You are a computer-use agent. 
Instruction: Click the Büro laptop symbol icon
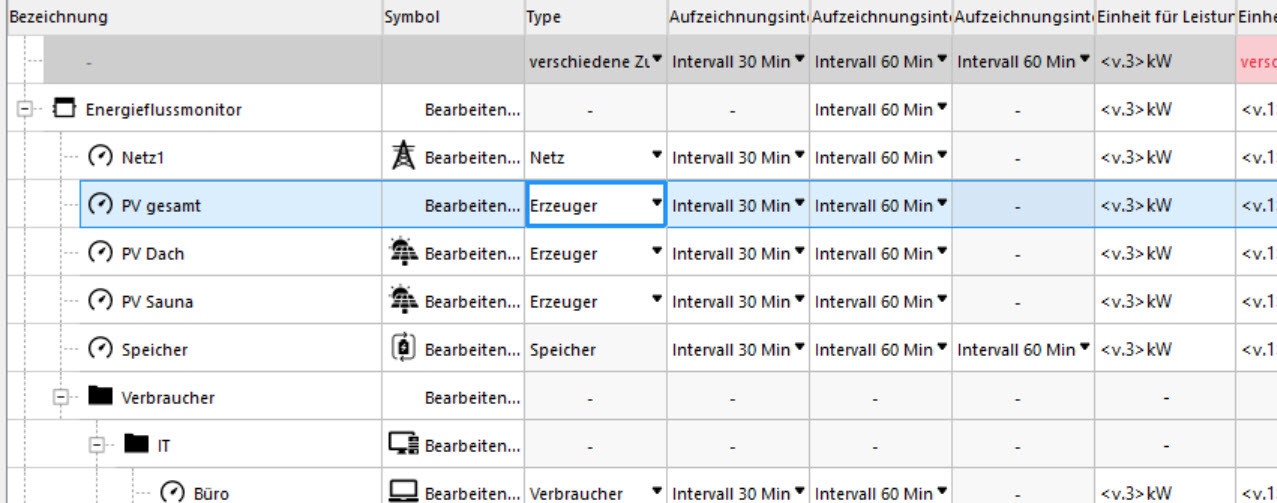(403, 491)
